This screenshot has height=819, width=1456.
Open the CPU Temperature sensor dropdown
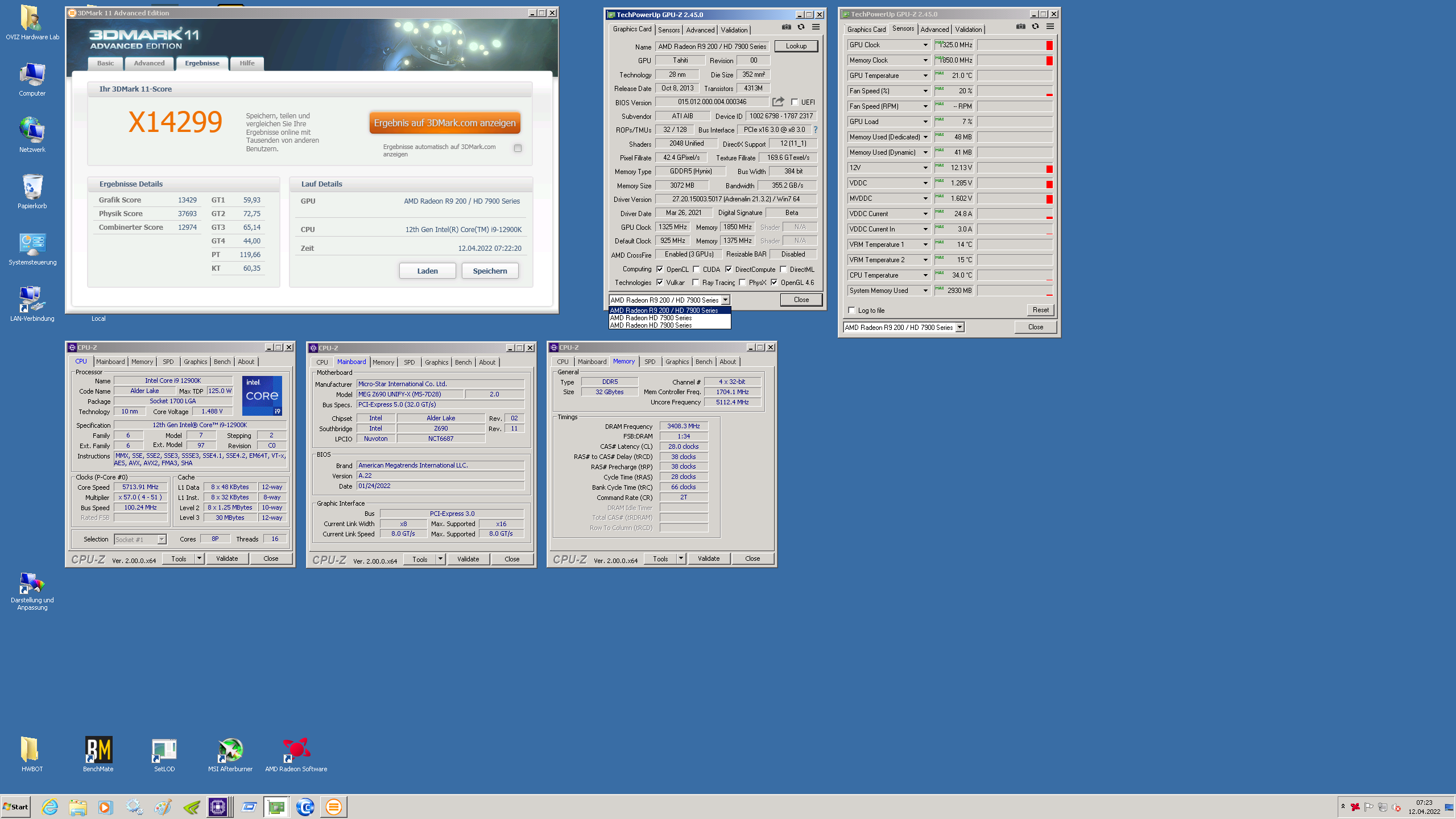[925, 275]
